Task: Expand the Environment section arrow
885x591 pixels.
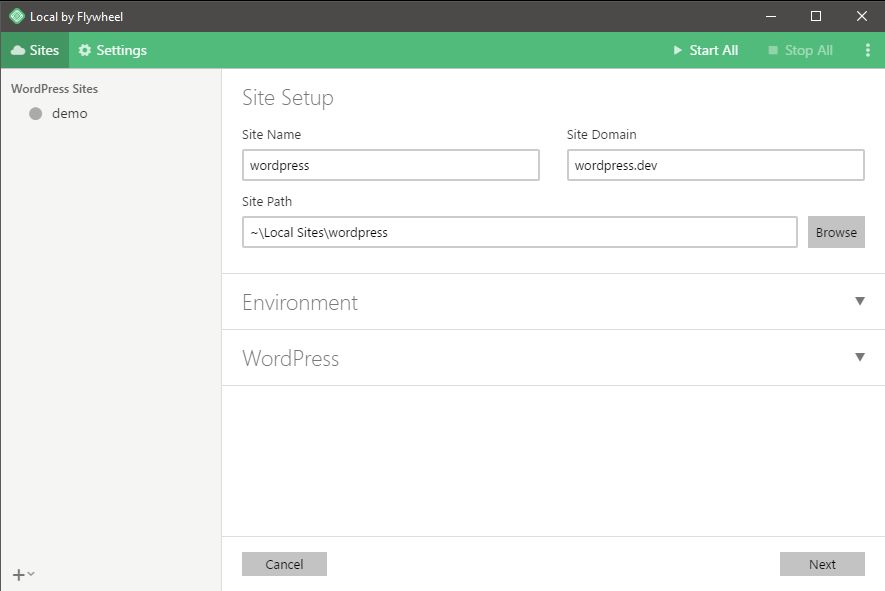Action: (860, 301)
